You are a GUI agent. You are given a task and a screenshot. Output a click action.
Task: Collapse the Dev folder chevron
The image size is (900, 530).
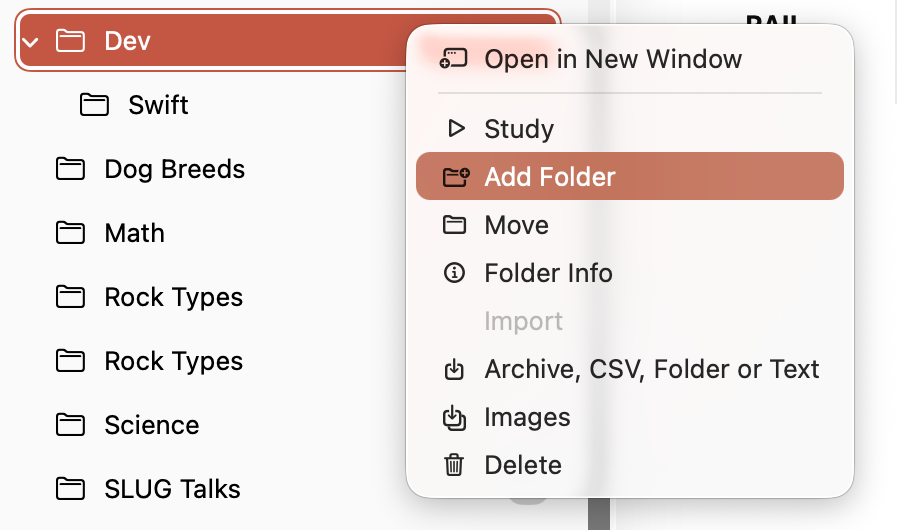coord(30,42)
